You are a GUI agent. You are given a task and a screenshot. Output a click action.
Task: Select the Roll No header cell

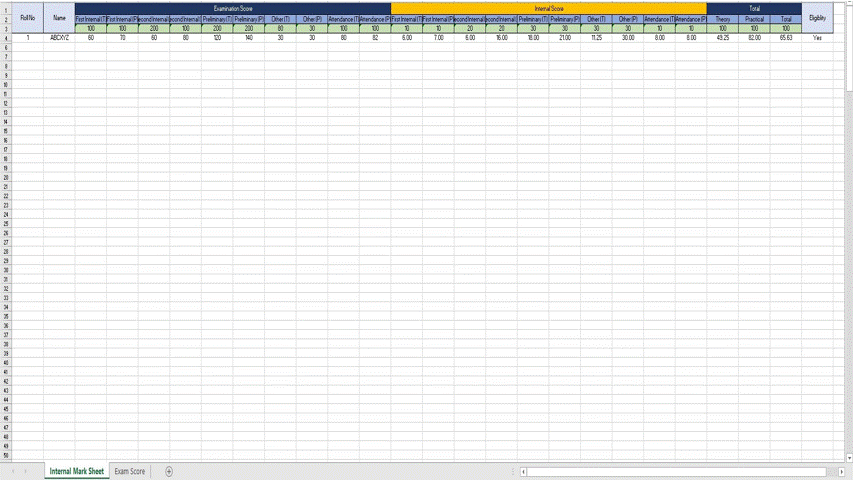(28, 17)
